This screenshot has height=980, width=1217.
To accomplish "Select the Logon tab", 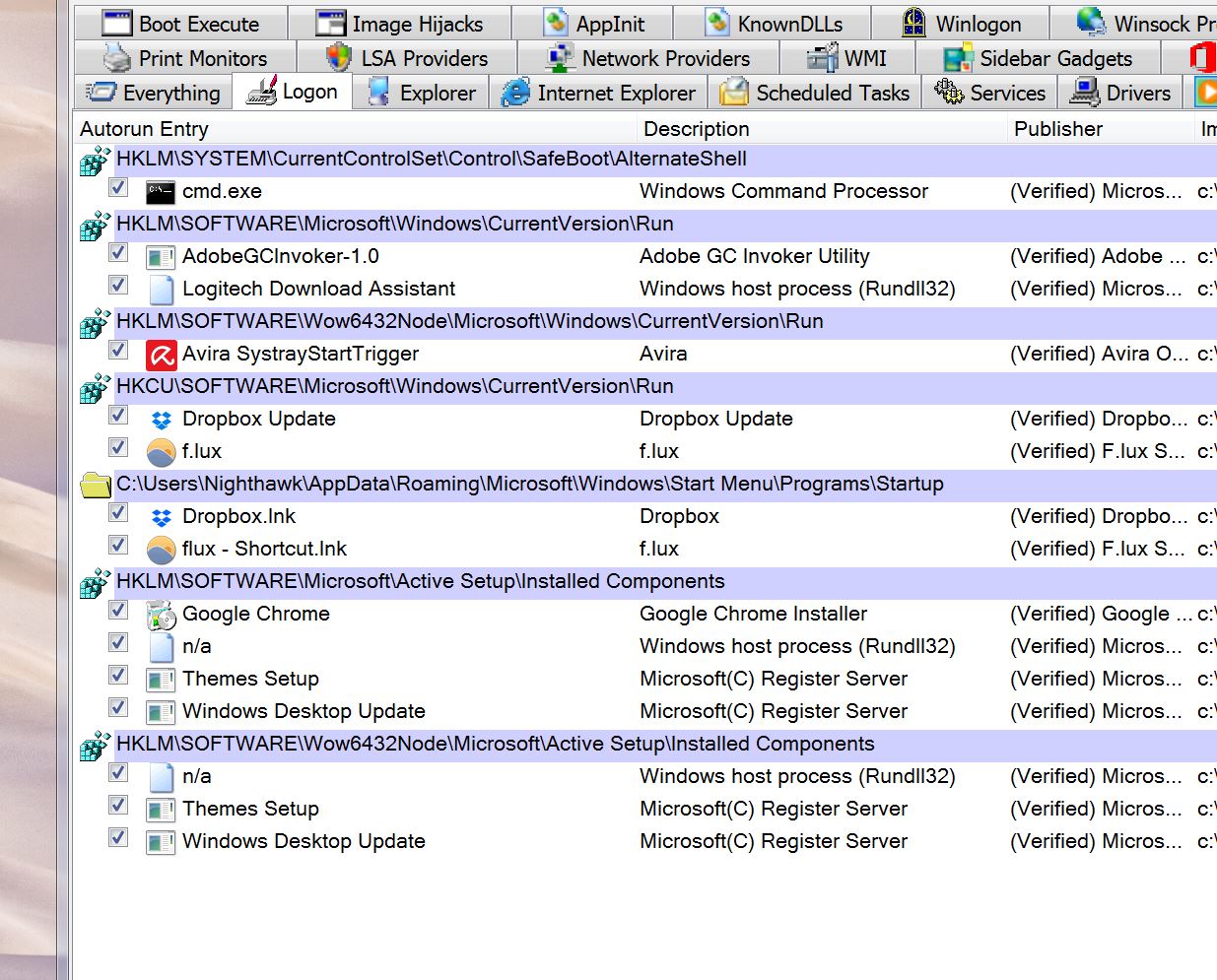I will coord(293,92).
